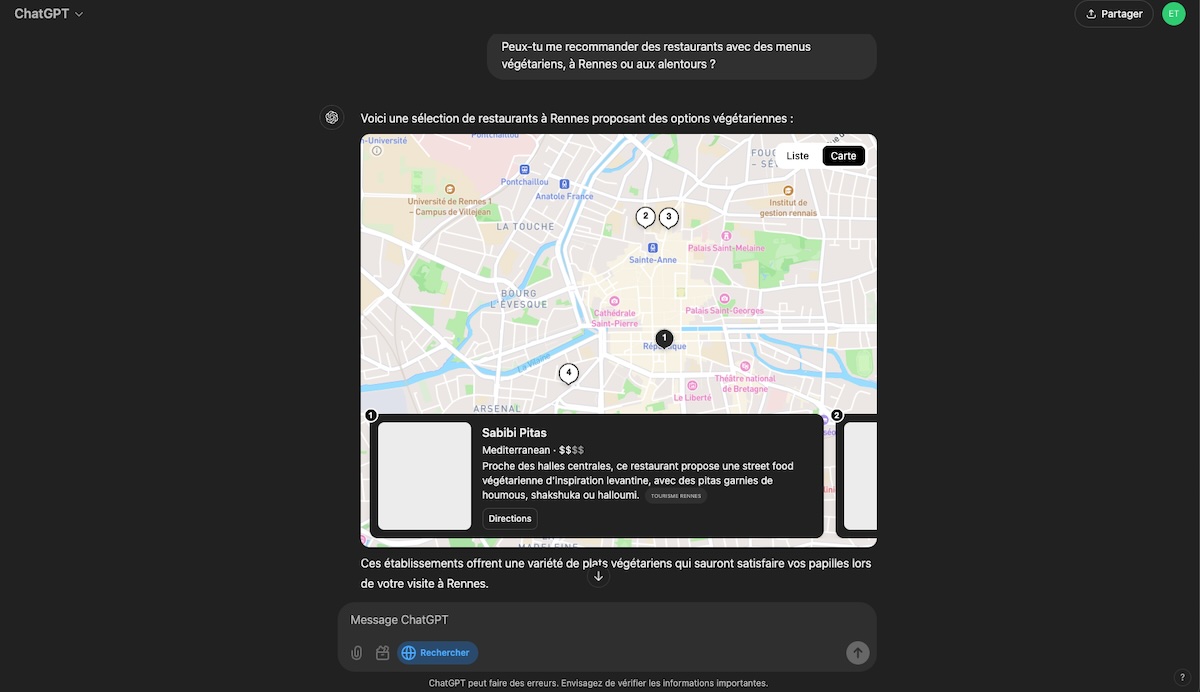
Task: Click the "ChatGPT peut faire des erreurs" disclaimer
Action: click(x=598, y=683)
